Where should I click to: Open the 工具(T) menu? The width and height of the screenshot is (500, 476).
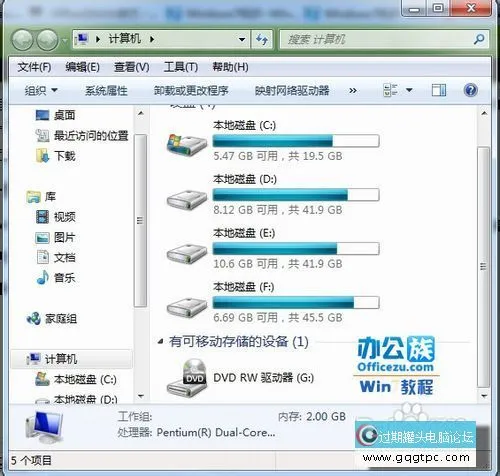click(x=181, y=67)
